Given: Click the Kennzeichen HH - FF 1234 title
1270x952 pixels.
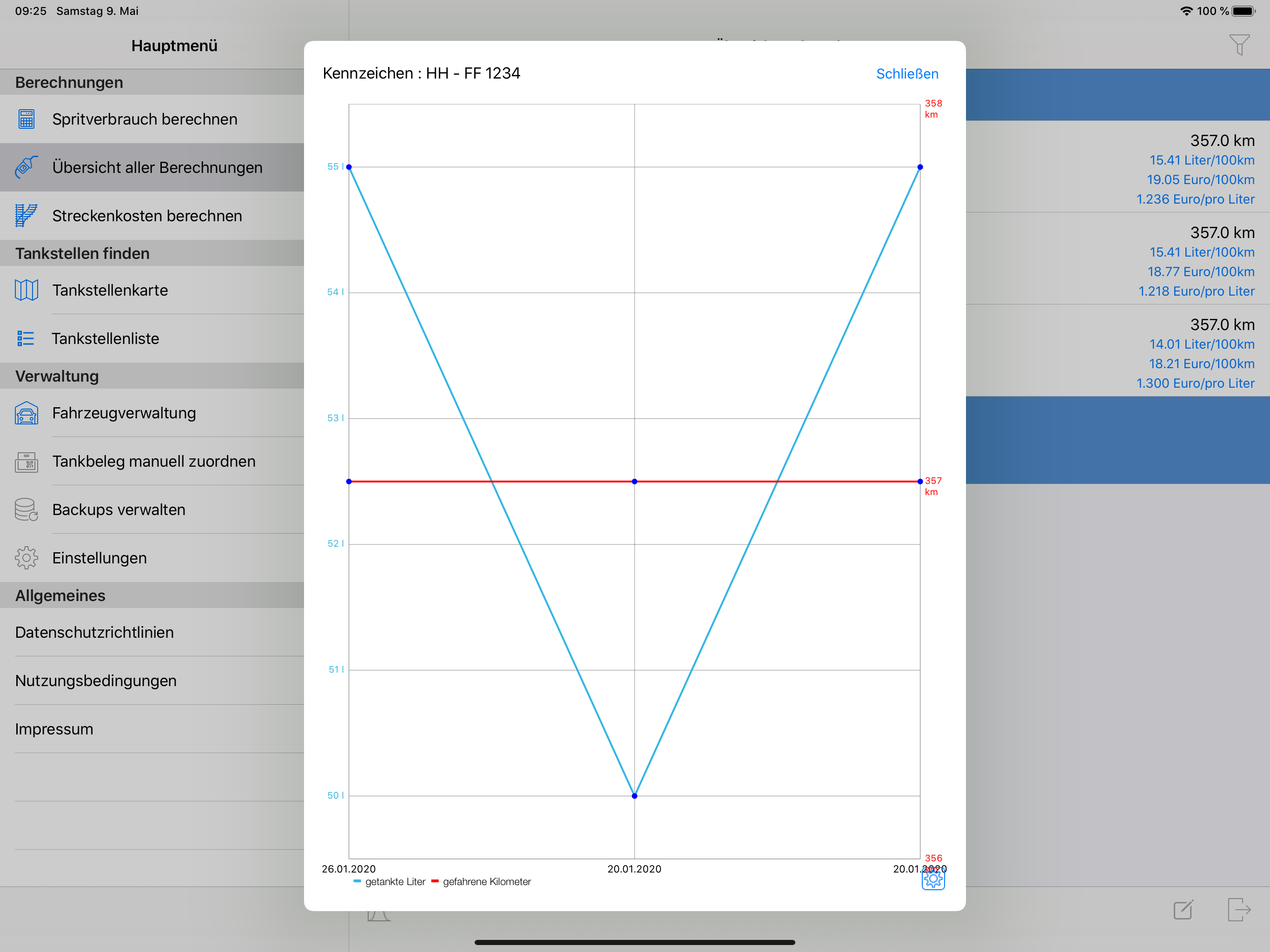Looking at the screenshot, I should click(x=422, y=73).
